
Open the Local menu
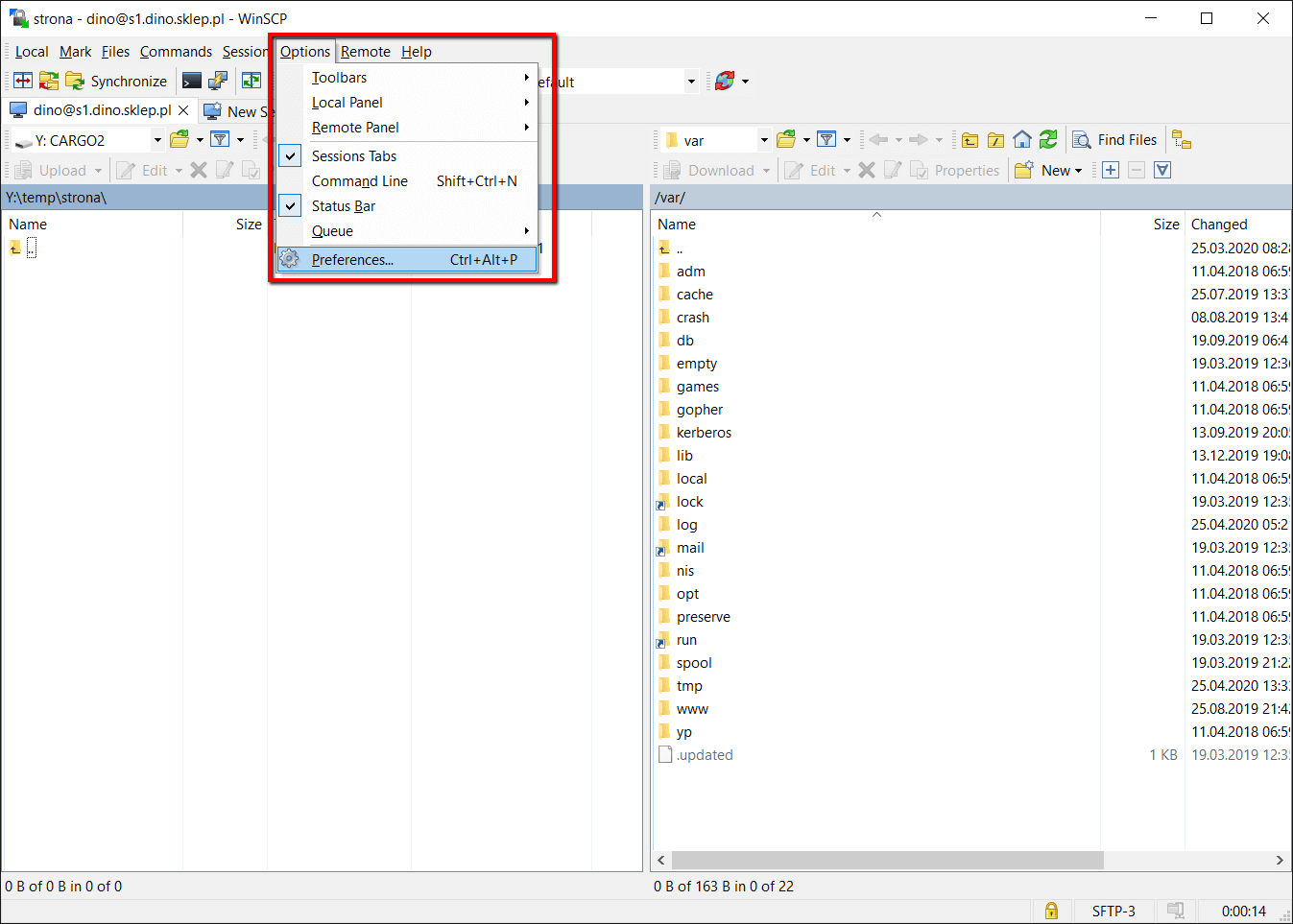32,52
